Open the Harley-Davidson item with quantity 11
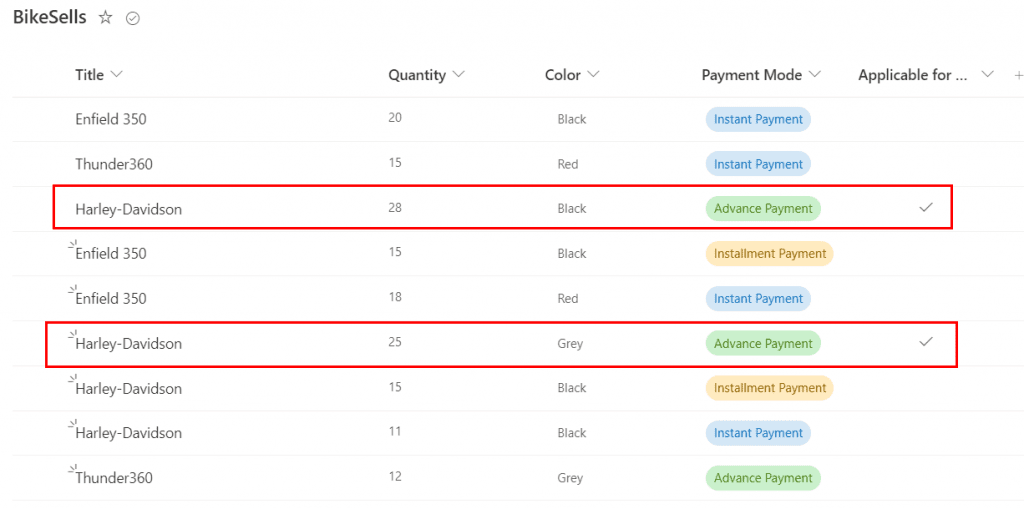 [128, 433]
